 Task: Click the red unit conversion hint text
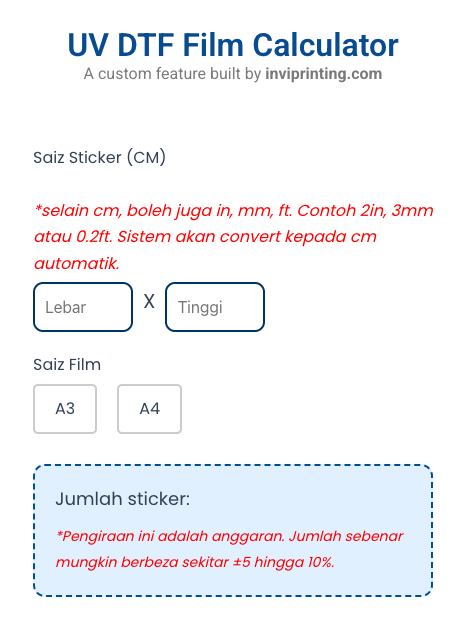pos(234,237)
